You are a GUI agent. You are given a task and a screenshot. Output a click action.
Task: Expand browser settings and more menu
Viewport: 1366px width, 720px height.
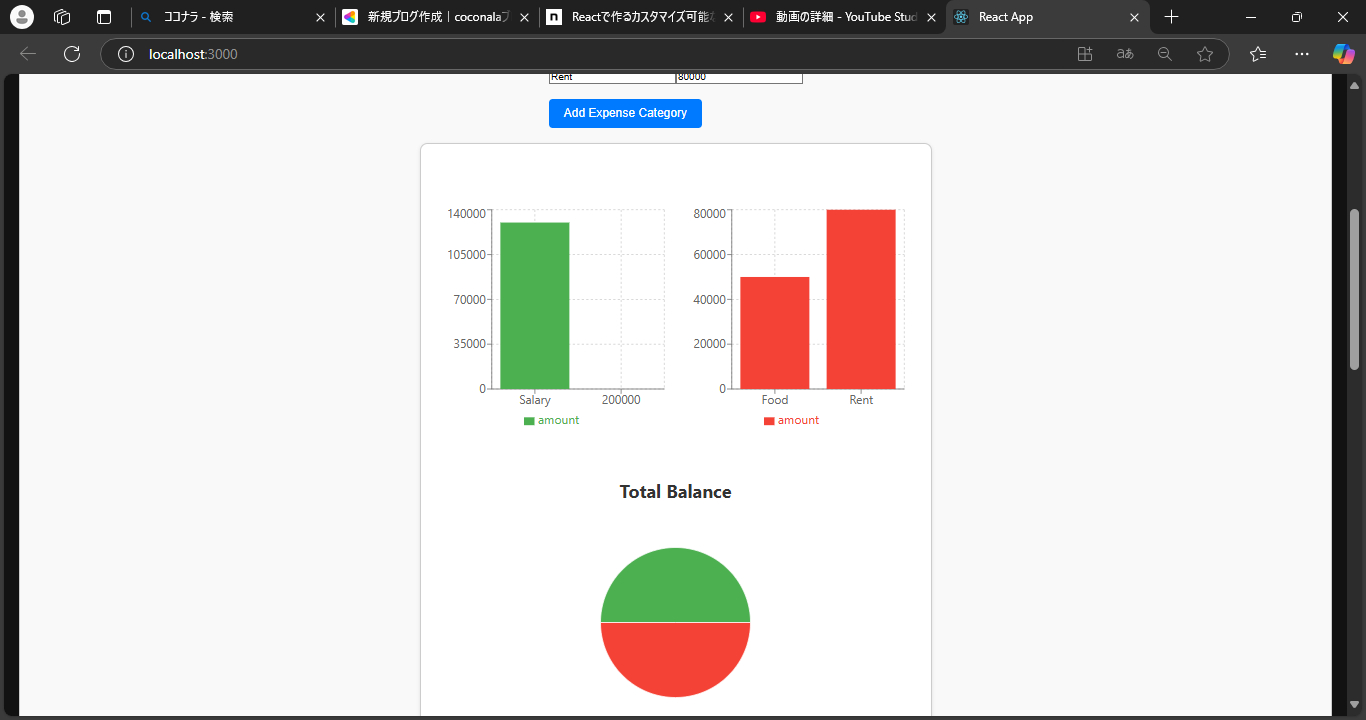(1301, 54)
